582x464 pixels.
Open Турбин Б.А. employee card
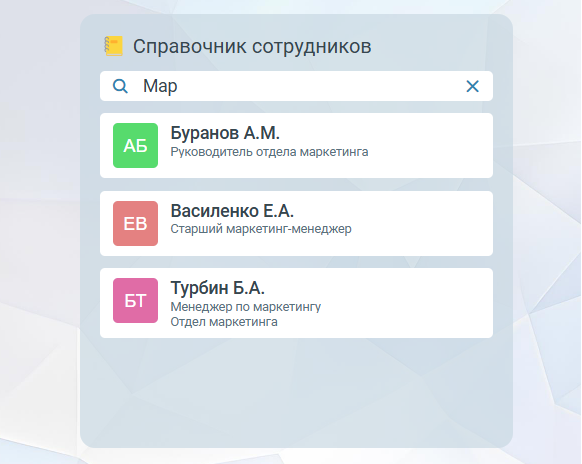296,303
